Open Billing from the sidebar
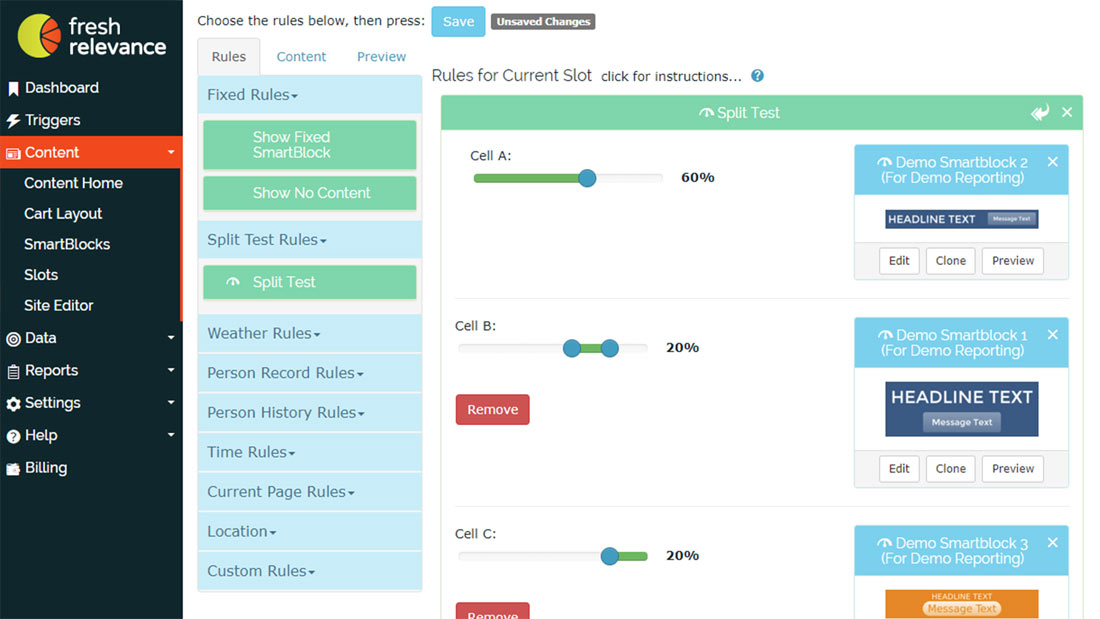Viewport: 1100px width, 619px height. click(x=46, y=468)
